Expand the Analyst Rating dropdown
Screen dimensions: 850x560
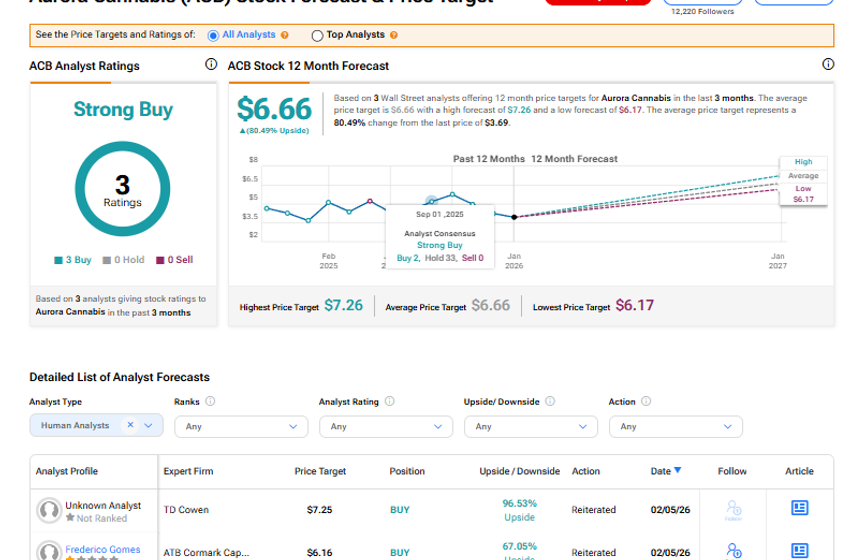386,426
